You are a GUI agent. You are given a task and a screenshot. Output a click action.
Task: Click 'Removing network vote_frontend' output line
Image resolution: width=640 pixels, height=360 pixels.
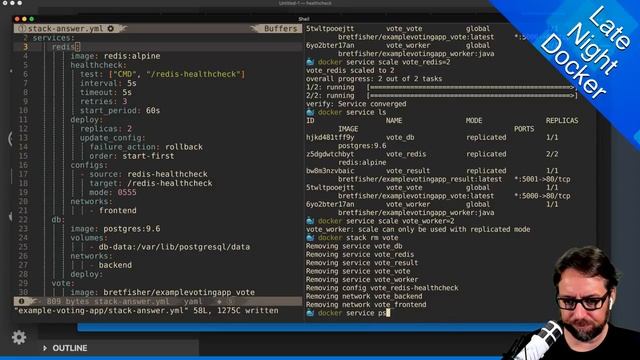(366, 304)
